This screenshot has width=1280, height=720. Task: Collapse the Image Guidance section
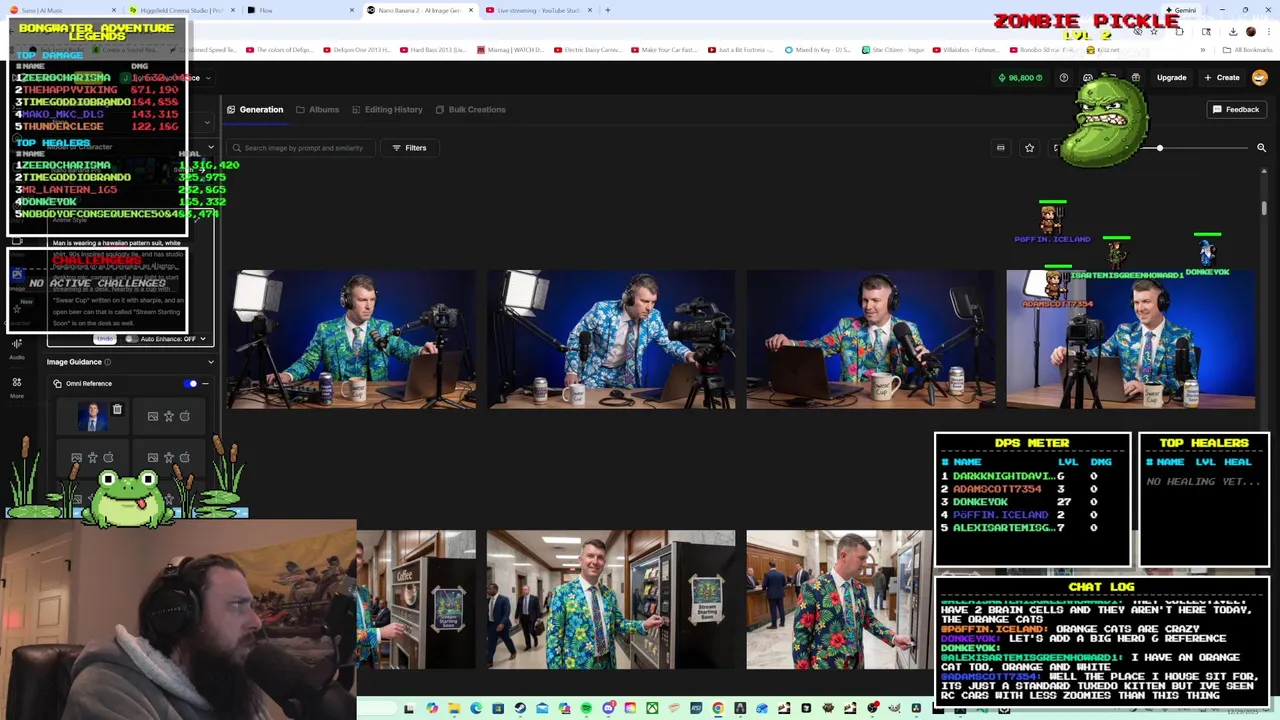point(210,362)
